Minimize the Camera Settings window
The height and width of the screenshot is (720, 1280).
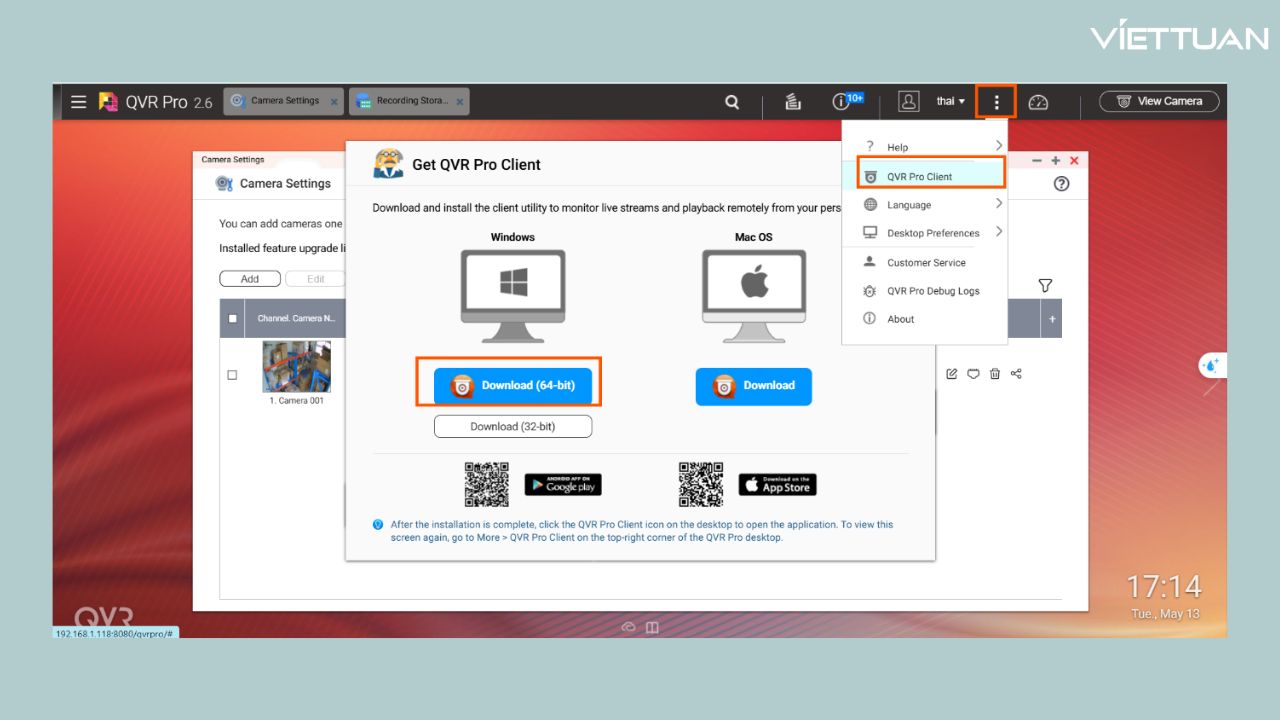[1037, 160]
